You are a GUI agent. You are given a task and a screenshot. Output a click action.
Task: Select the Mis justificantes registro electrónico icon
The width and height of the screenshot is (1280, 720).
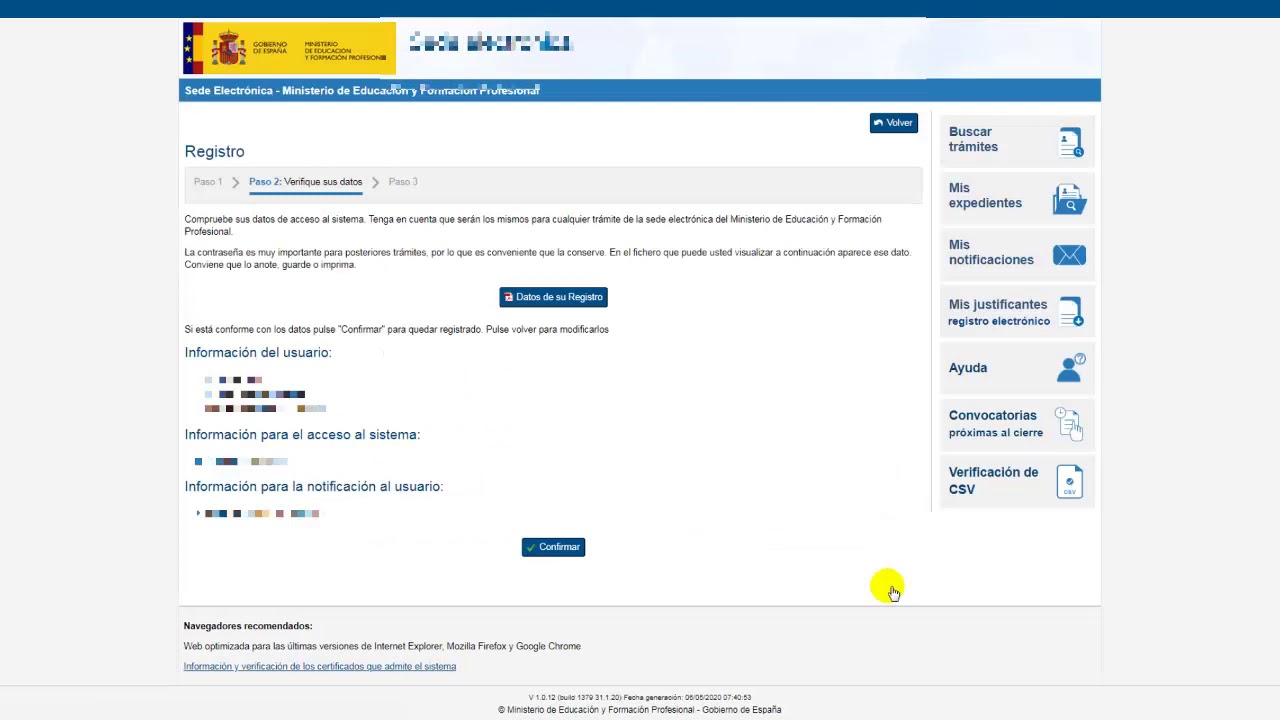tap(1070, 312)
